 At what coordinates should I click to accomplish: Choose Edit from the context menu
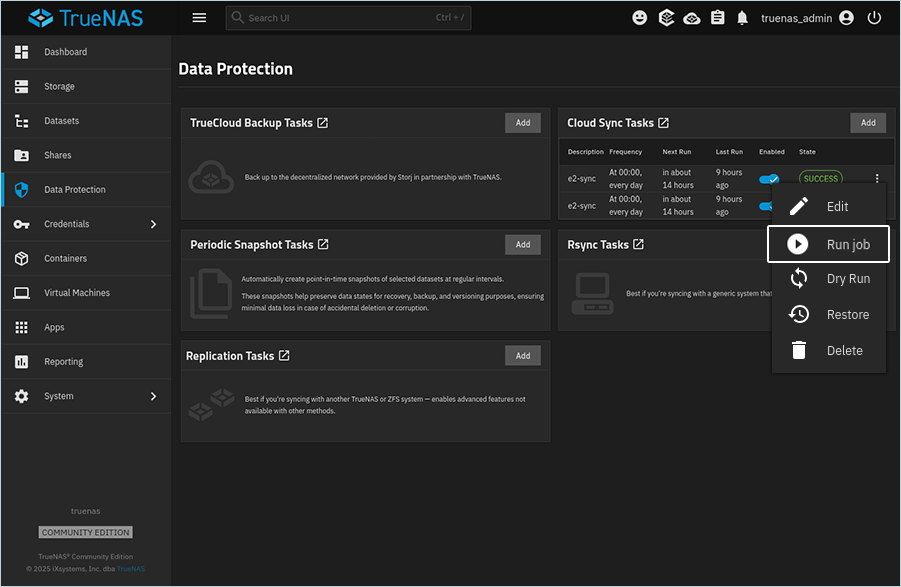click(829, 207)
